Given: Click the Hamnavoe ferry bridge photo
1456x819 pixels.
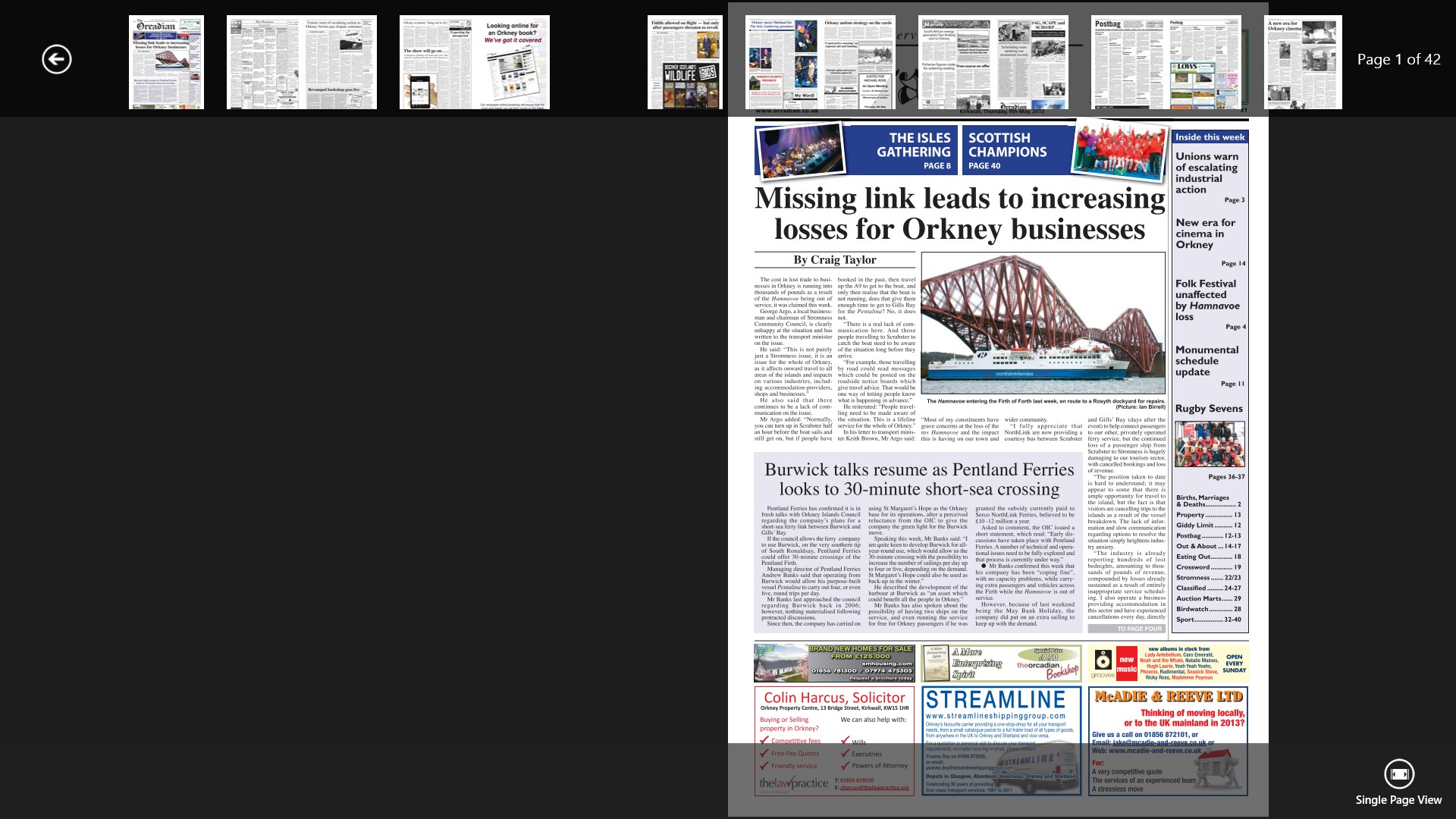Looking at the screenshot, I should click(x=1043, y=322).
